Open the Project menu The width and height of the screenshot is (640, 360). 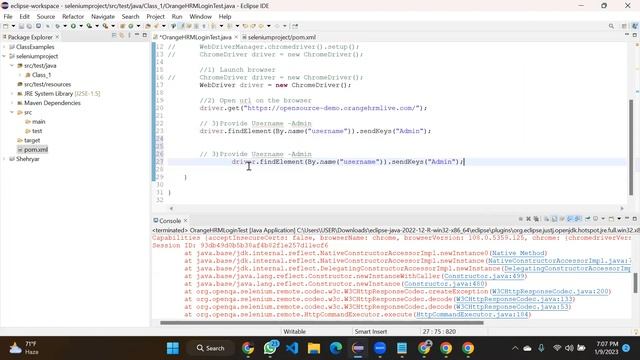(156, 16)
